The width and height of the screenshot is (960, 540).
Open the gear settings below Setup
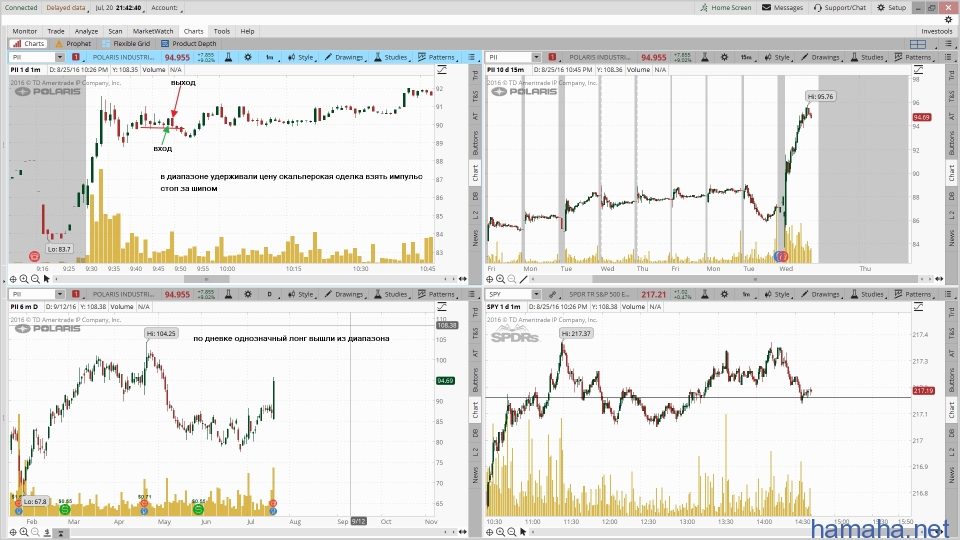[x=948, y=20]
